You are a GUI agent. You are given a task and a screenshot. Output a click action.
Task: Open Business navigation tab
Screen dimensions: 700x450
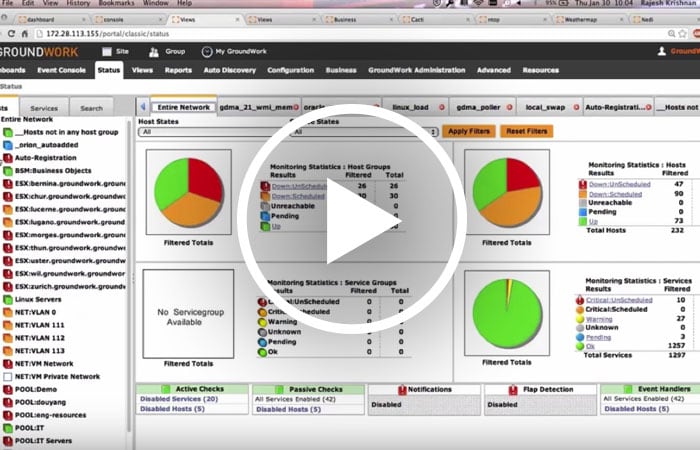[341, 70]
